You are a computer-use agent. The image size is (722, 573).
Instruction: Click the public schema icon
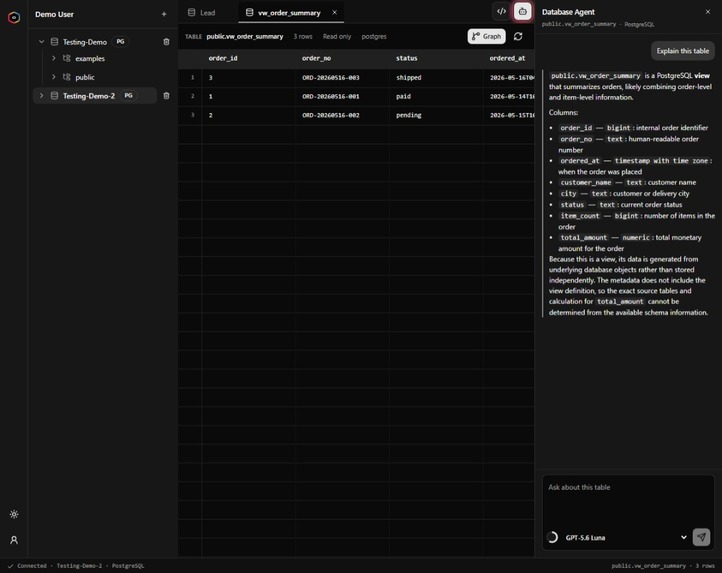click(67, 77)
